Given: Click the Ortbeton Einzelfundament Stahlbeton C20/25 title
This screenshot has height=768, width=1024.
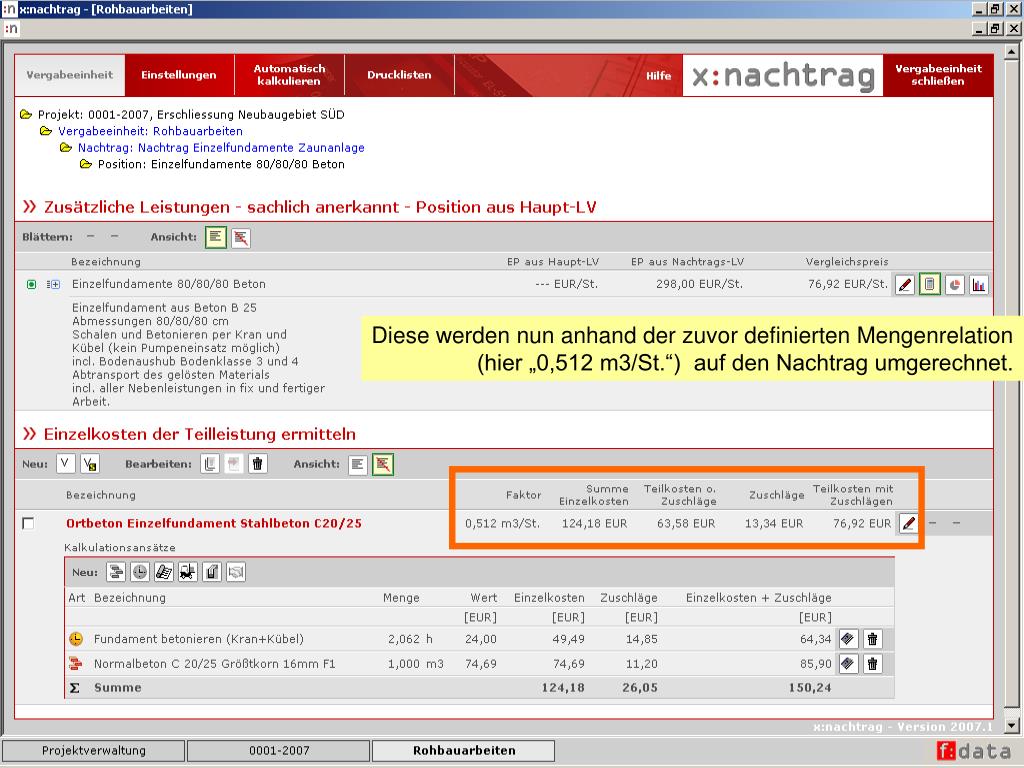Looking at the screenshot, I should click(x=214, y=524).
